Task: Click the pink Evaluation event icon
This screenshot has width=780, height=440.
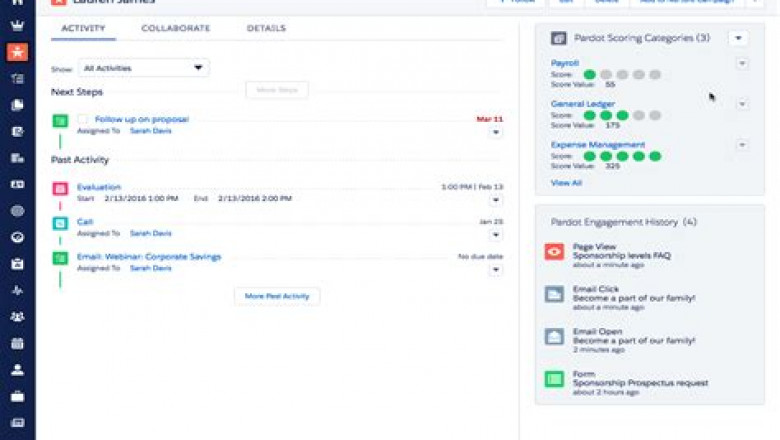Action: [x=60, y=188]
